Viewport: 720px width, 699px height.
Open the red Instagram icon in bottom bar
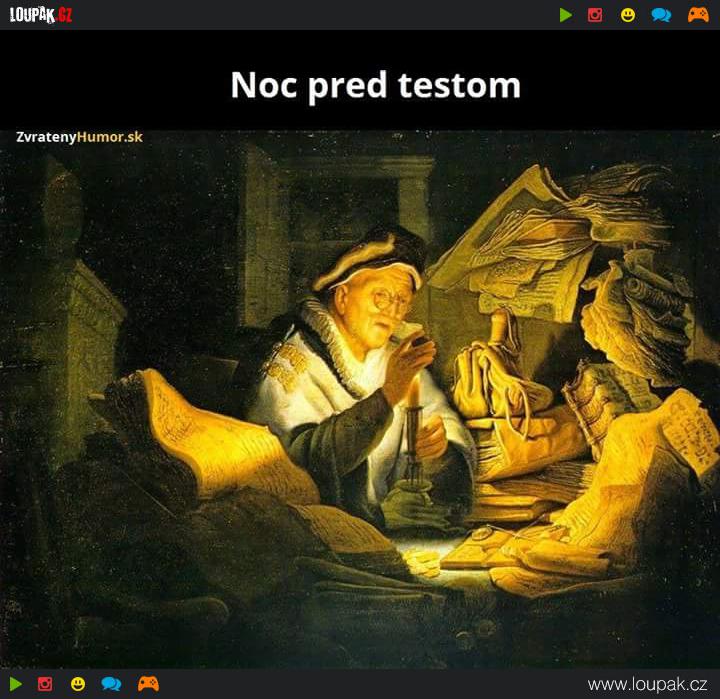tap(45, 684)
